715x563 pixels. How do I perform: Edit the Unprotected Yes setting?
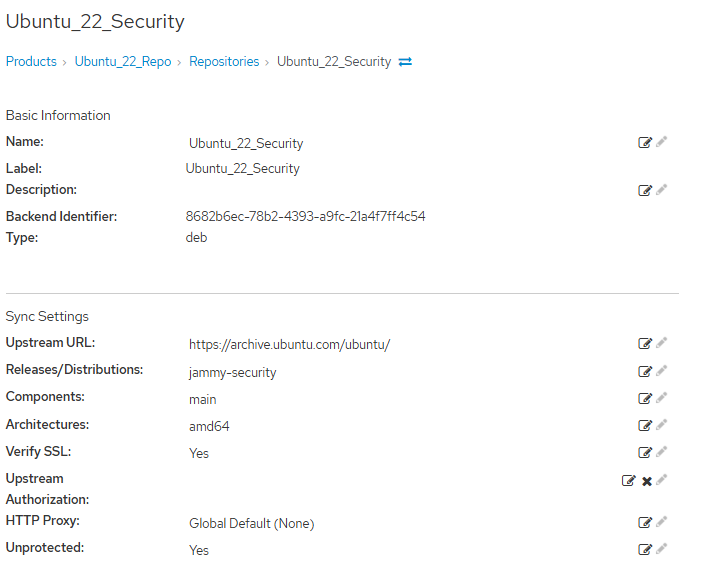pyautogui.click(x=645, y=549)
